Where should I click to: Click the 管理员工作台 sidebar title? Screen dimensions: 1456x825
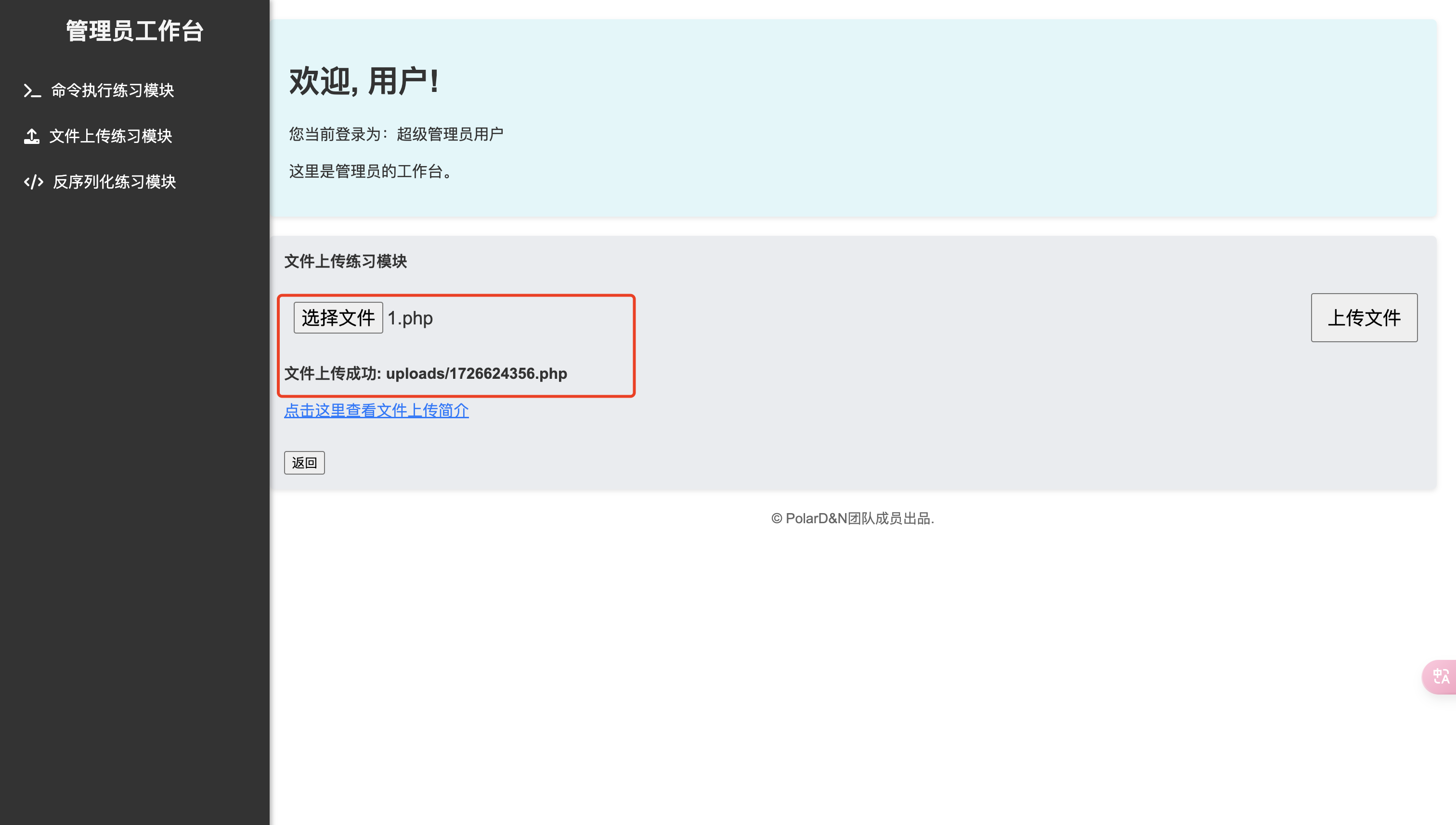134,31
